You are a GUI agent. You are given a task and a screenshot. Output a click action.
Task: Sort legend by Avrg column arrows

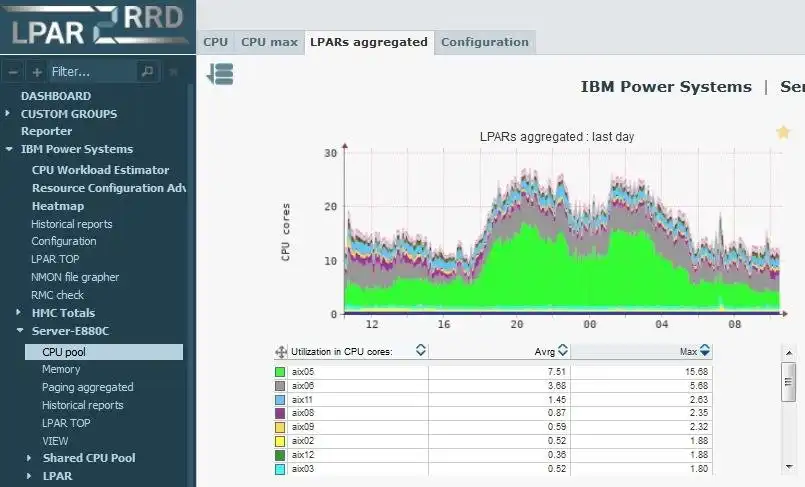coord(563,350)
